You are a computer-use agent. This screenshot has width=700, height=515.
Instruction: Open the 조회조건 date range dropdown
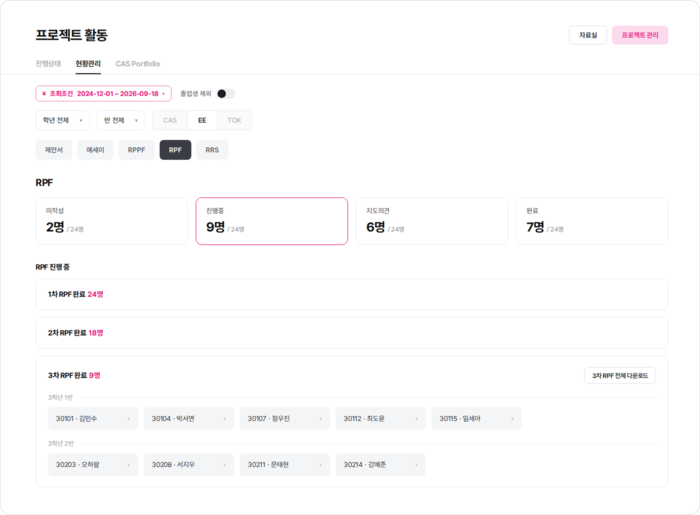104,94
